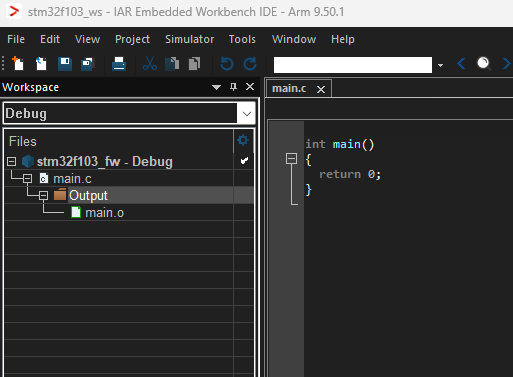Click the Files column header

click(x=119, y=141)
